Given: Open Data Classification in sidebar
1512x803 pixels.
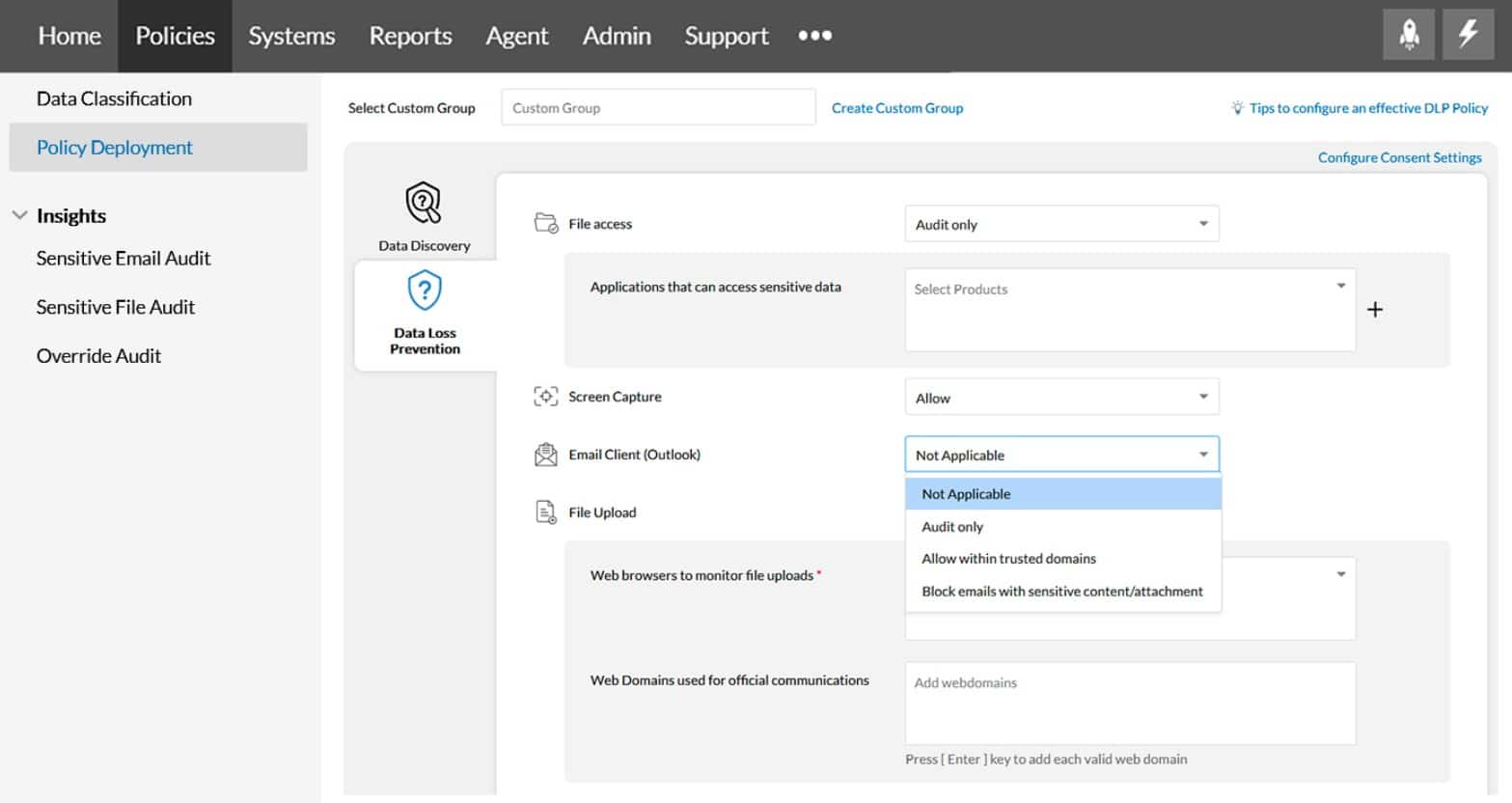Looking at the screenshot, I should pyautogui.click(x=114, y=98).
